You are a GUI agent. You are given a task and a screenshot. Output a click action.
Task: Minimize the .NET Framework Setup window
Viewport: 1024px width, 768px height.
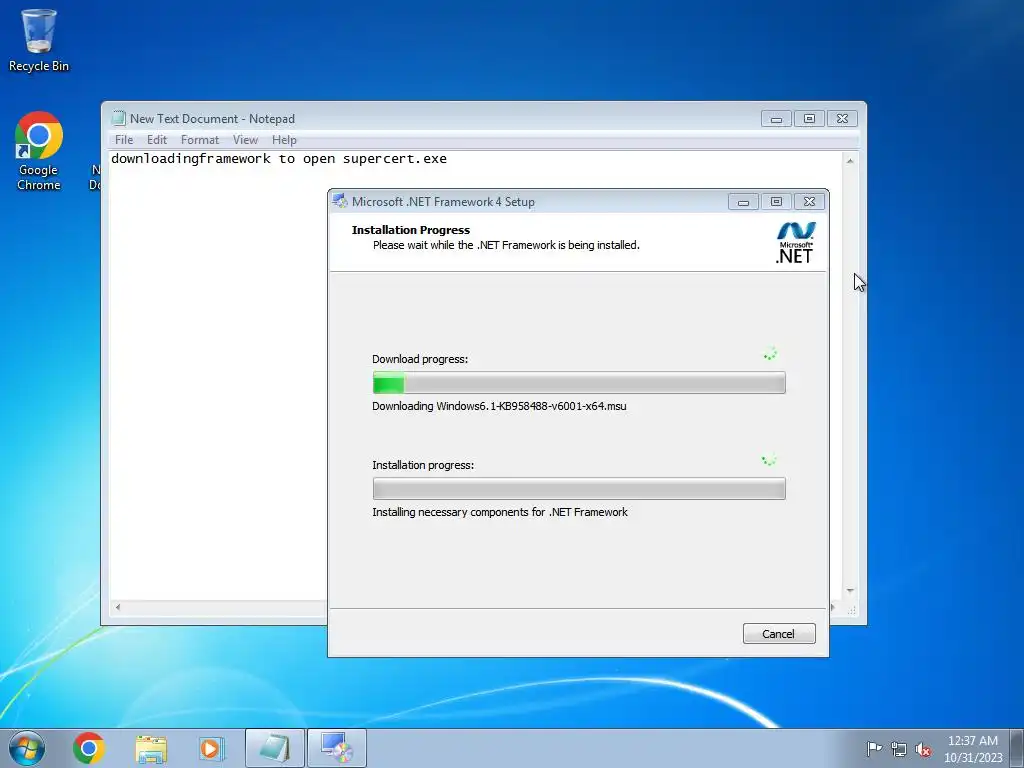743,202
